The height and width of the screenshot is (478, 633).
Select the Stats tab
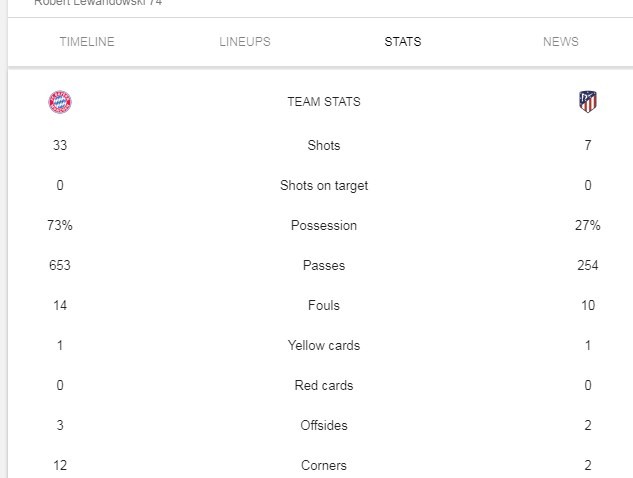(403, 42)
